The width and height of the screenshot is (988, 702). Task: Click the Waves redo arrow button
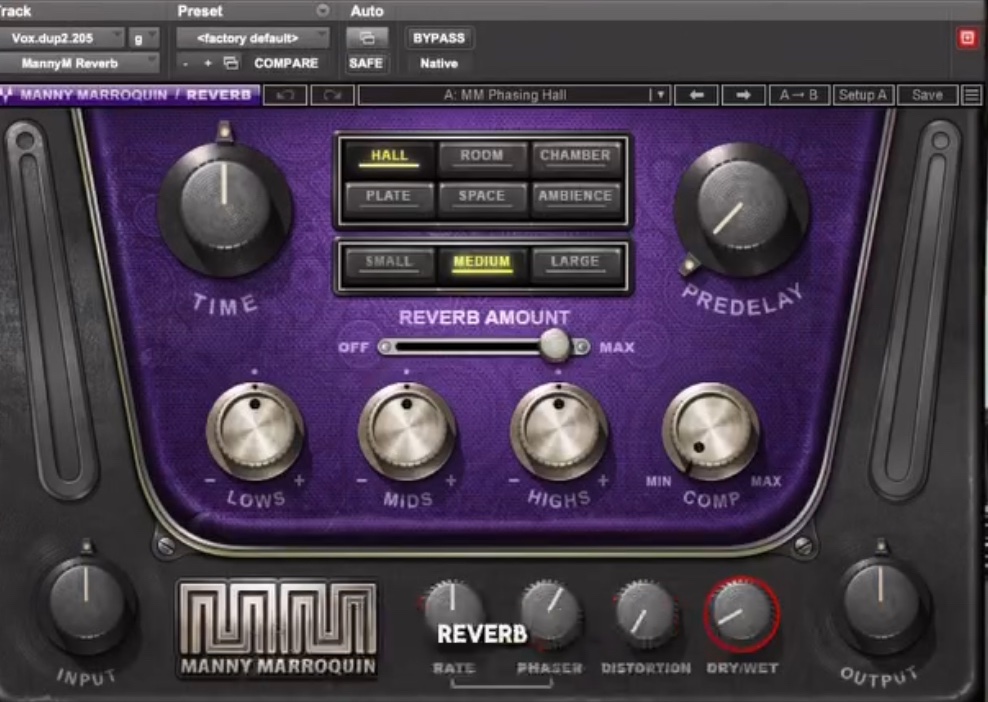(x=332, y=95)
